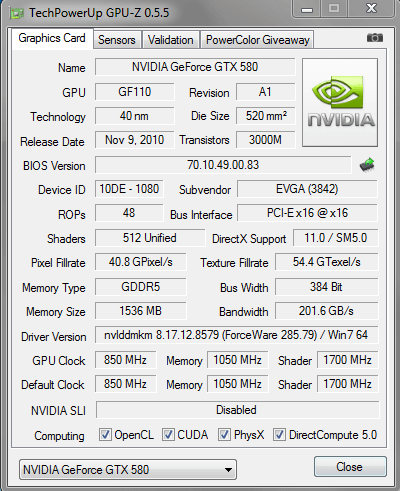Click the BIOS save chip icon
400x491 pixels.
[367, 165]
